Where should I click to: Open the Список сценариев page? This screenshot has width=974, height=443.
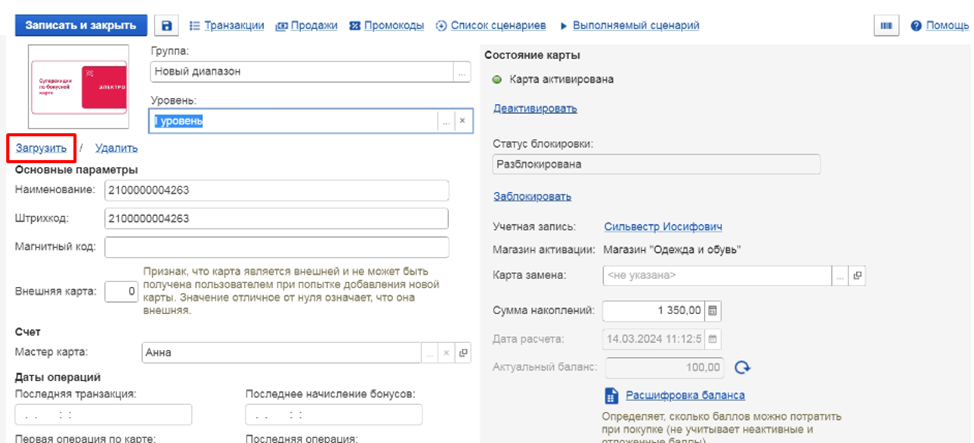(498, 25)
